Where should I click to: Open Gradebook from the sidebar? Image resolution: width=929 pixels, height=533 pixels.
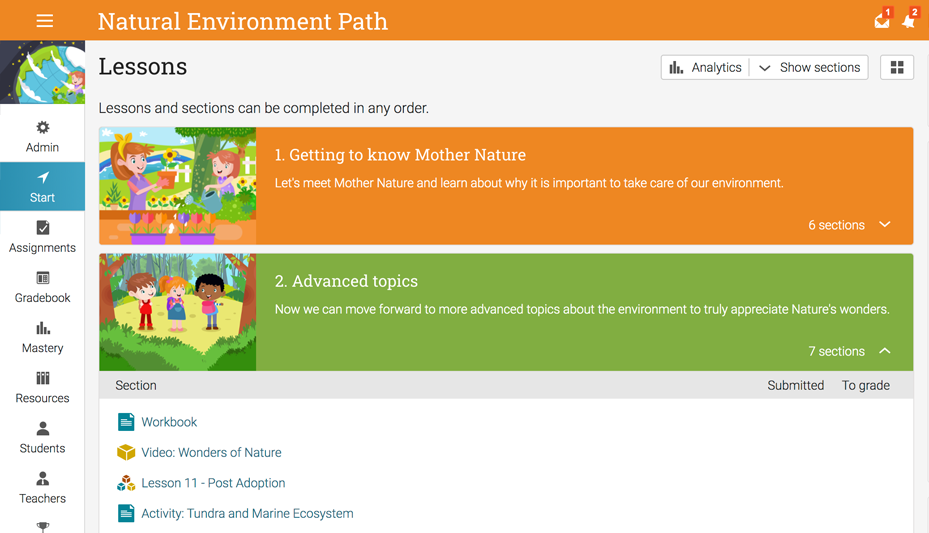pyautogui.click(x=43, y=288)
